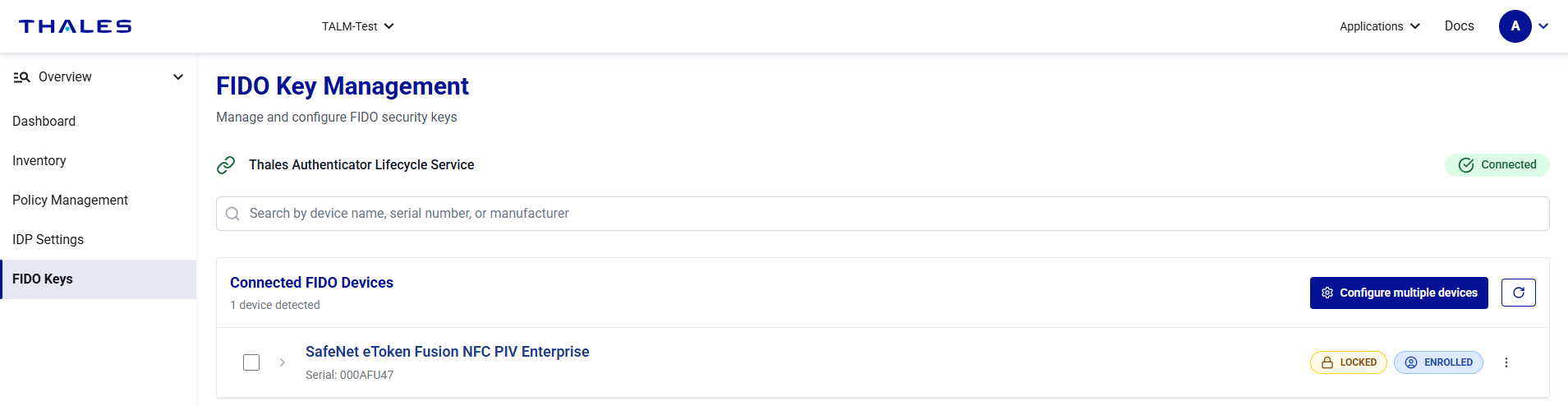Expand the SafeNet eToken device row
The width and height of the screenshot is (1568, 406).
[x=283, y=362]
